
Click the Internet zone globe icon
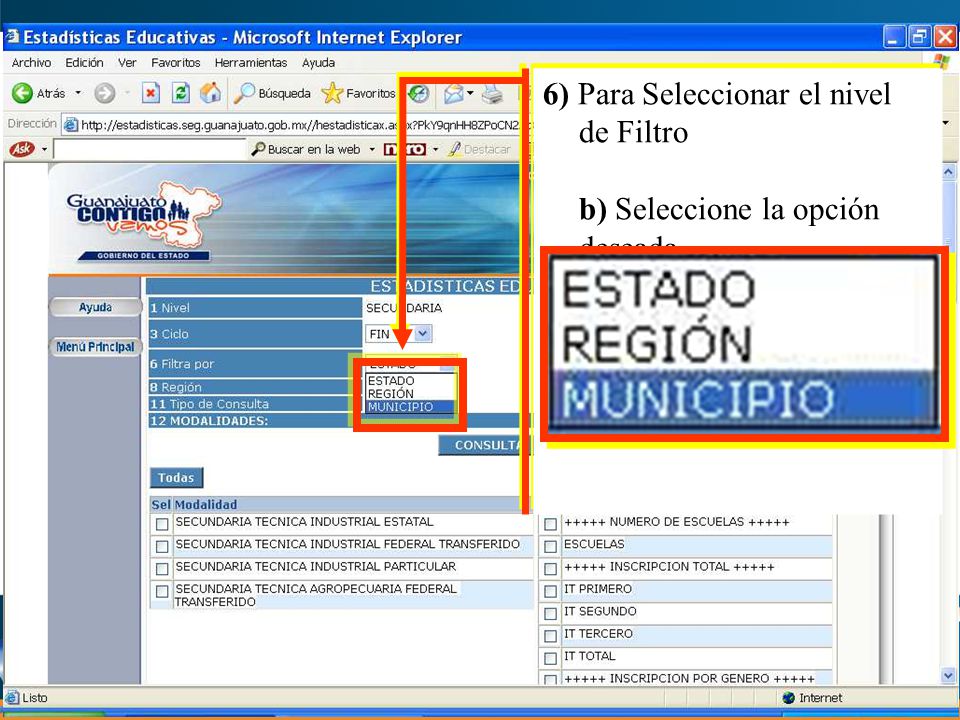[x=789, y=698]
